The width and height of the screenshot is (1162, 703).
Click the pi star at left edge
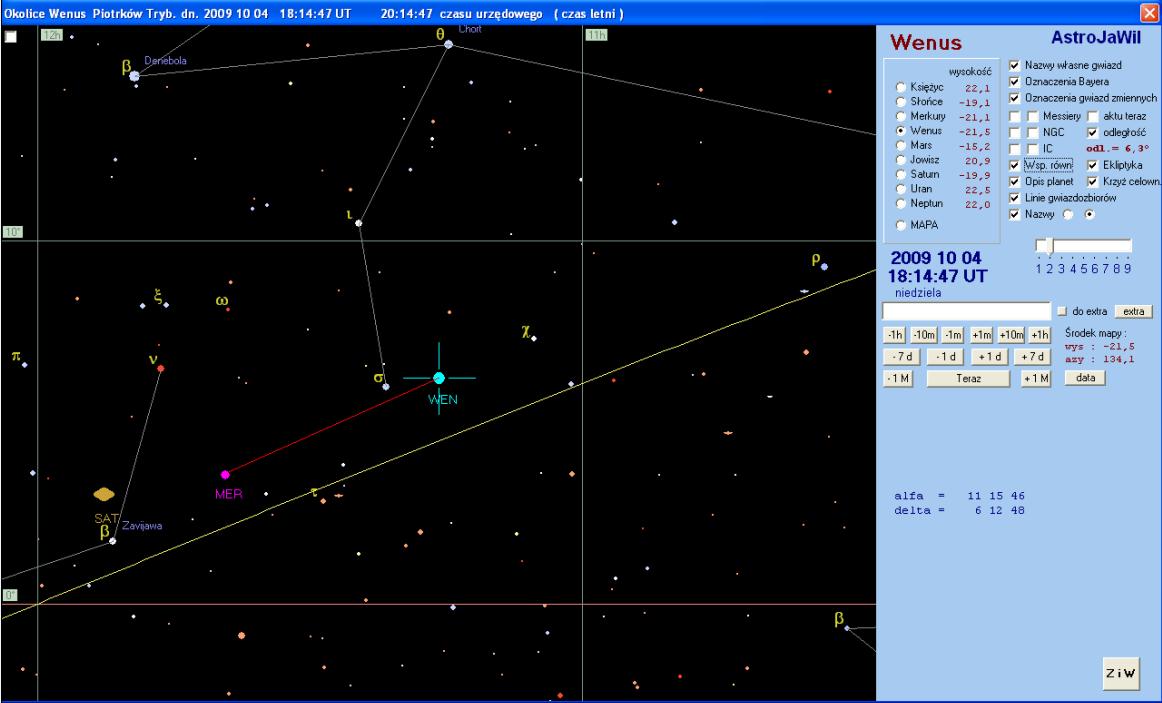(24, 364)
